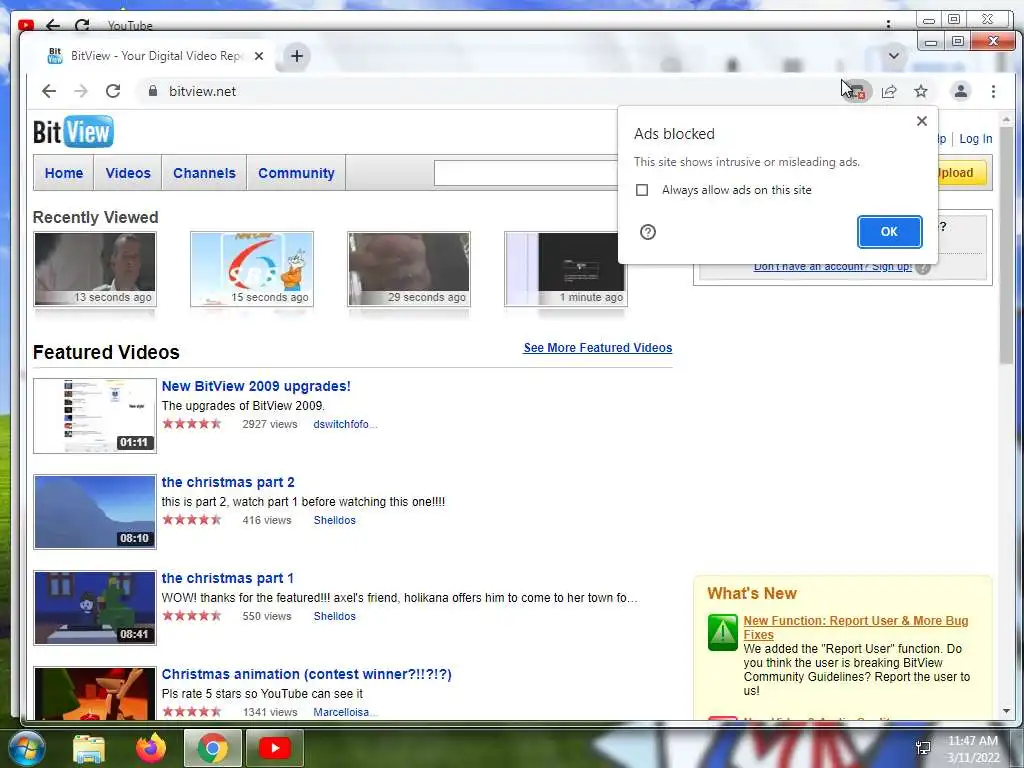Focus the BitView search field
Viewport: 1024px width, 768px height.
[x=526, y=173]
